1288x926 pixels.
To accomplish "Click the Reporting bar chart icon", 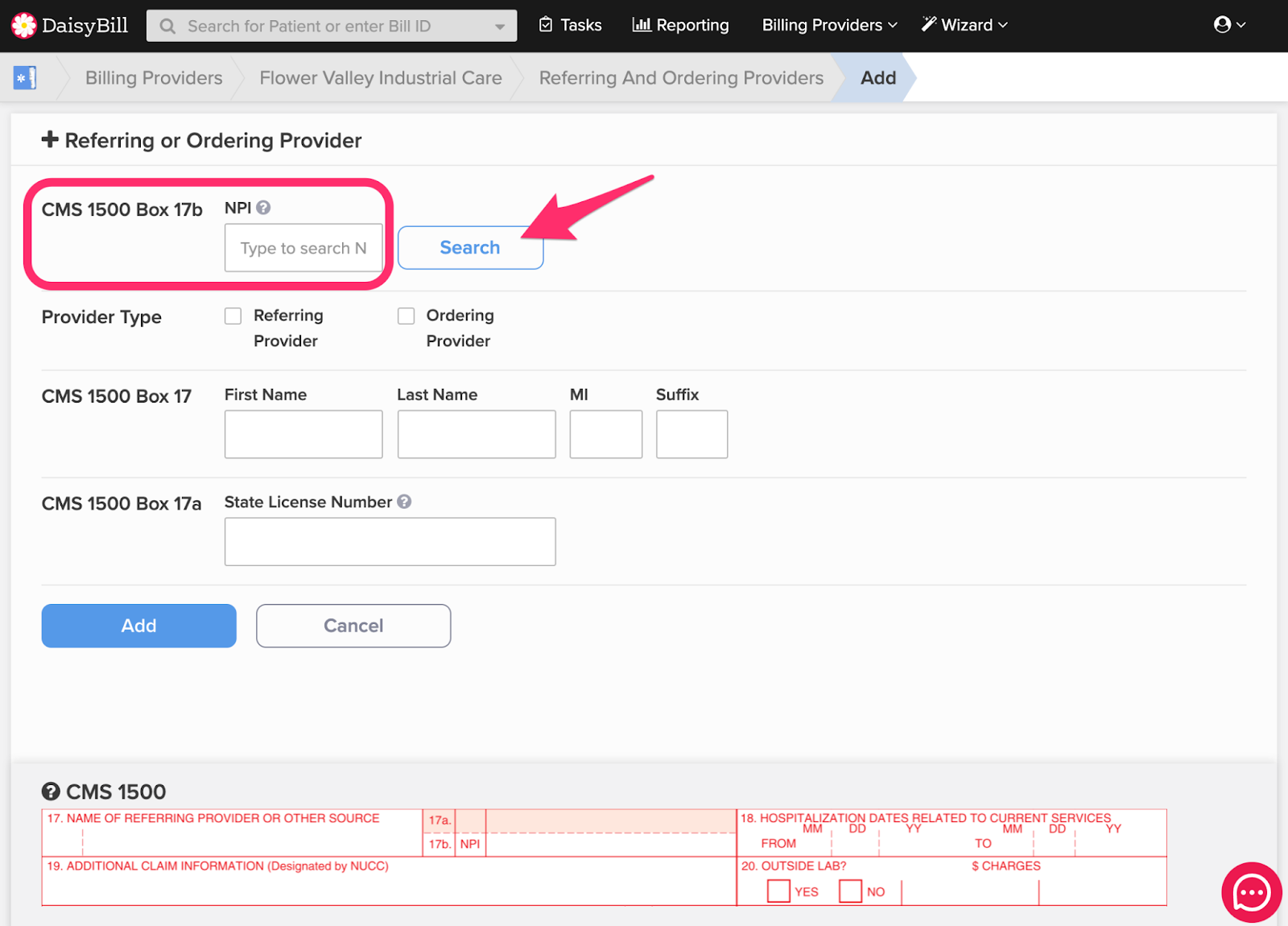I will (x=642, y=25).
